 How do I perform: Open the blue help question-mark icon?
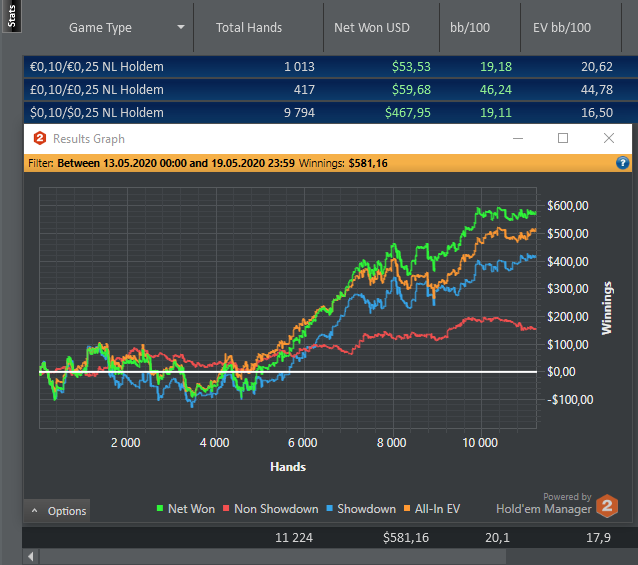coord(622,163)
